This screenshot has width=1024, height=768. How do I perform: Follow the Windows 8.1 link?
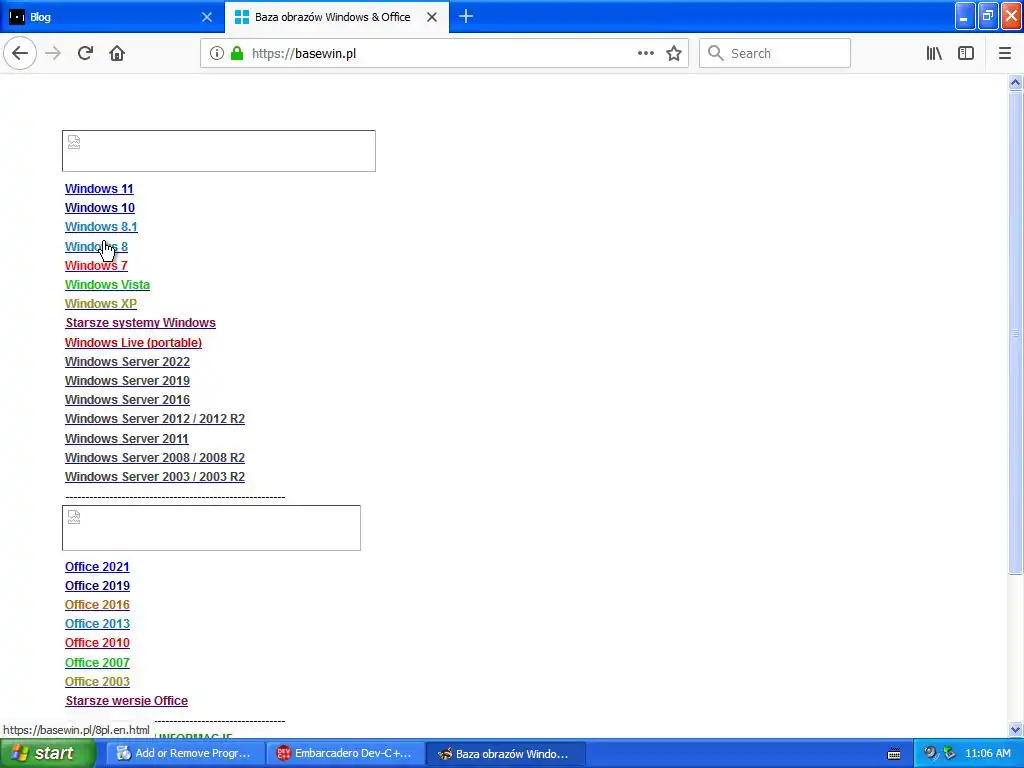pos(101,227)
